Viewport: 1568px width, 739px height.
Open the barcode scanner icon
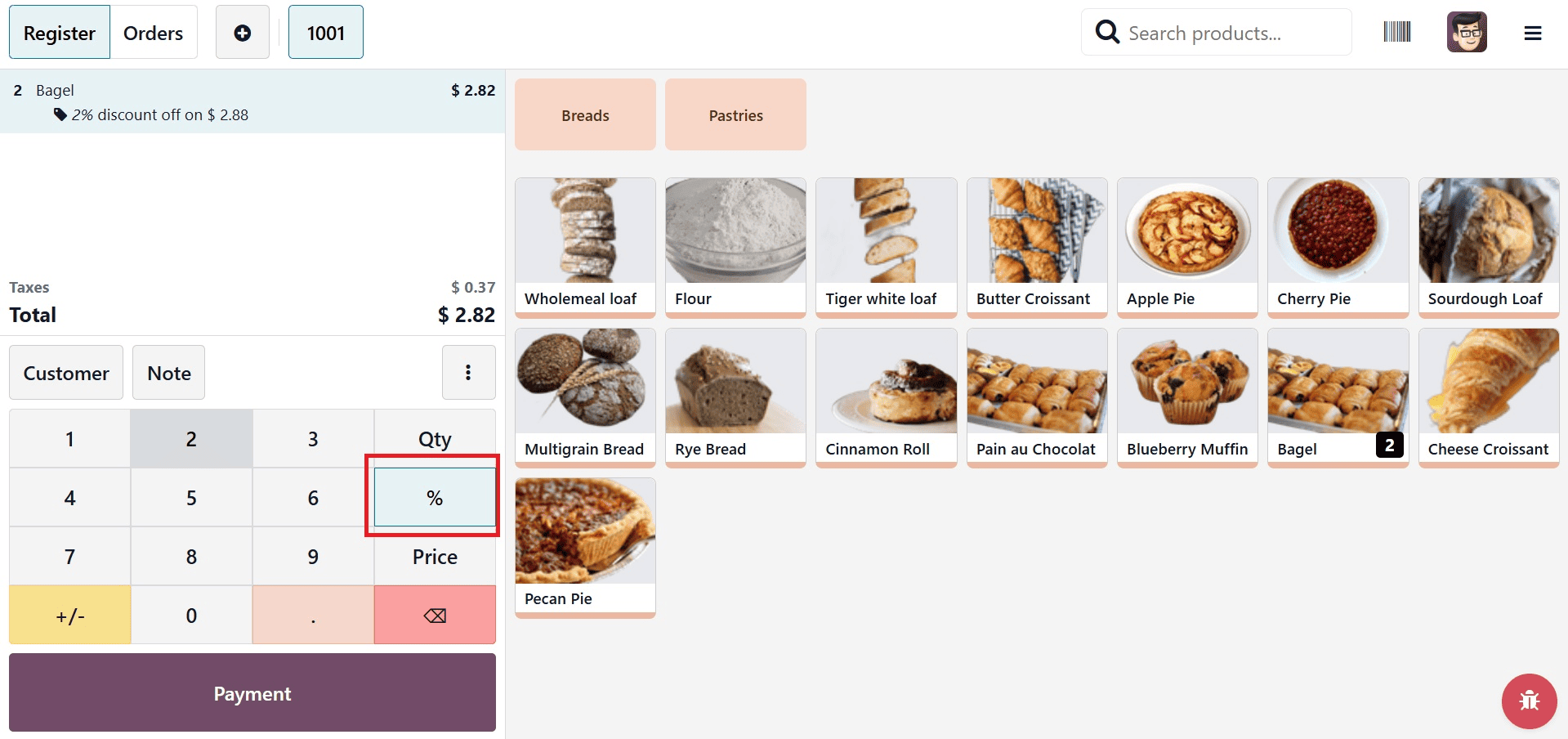click(x=1396, y=32)
